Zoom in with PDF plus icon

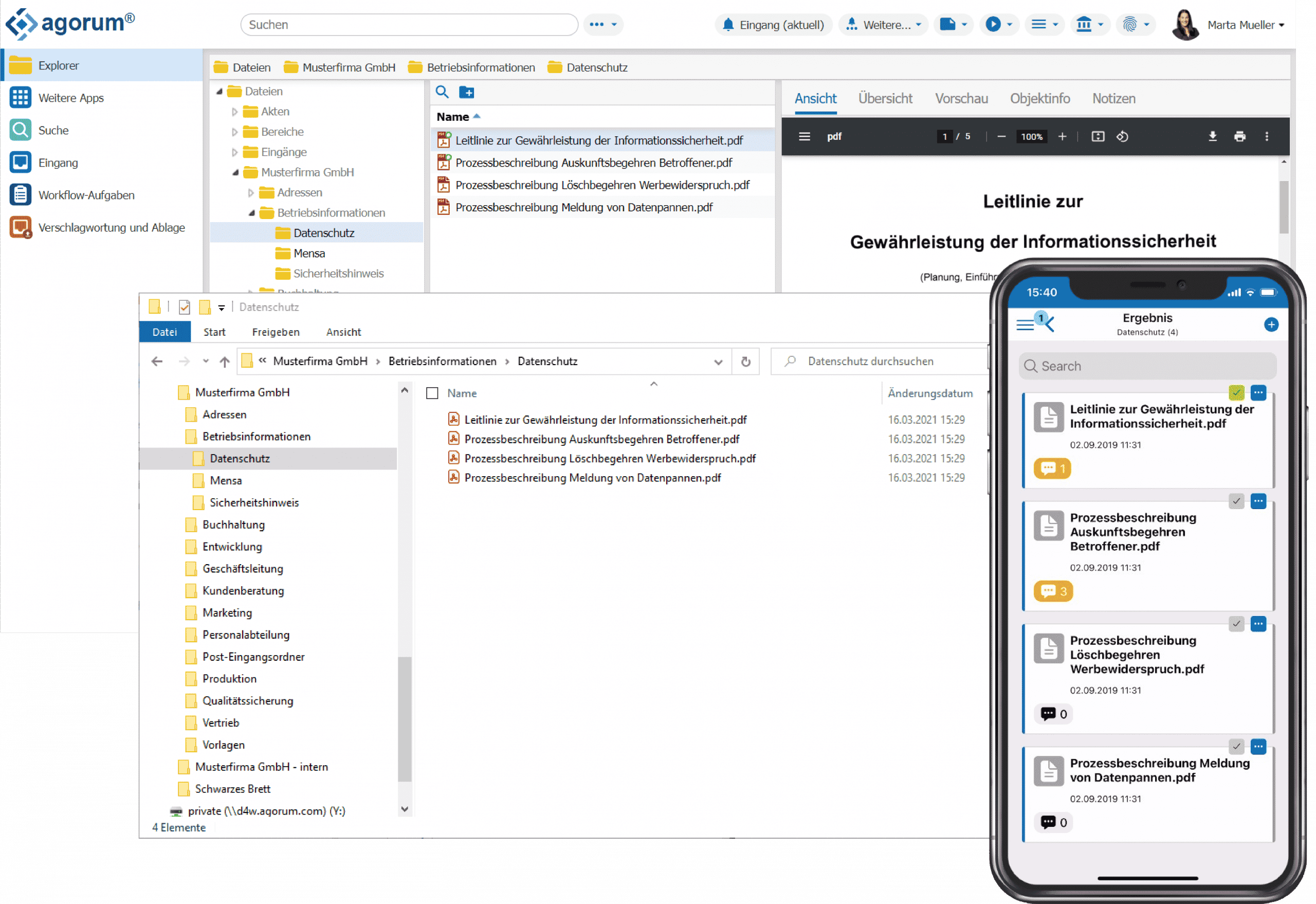pos(1063,136)
